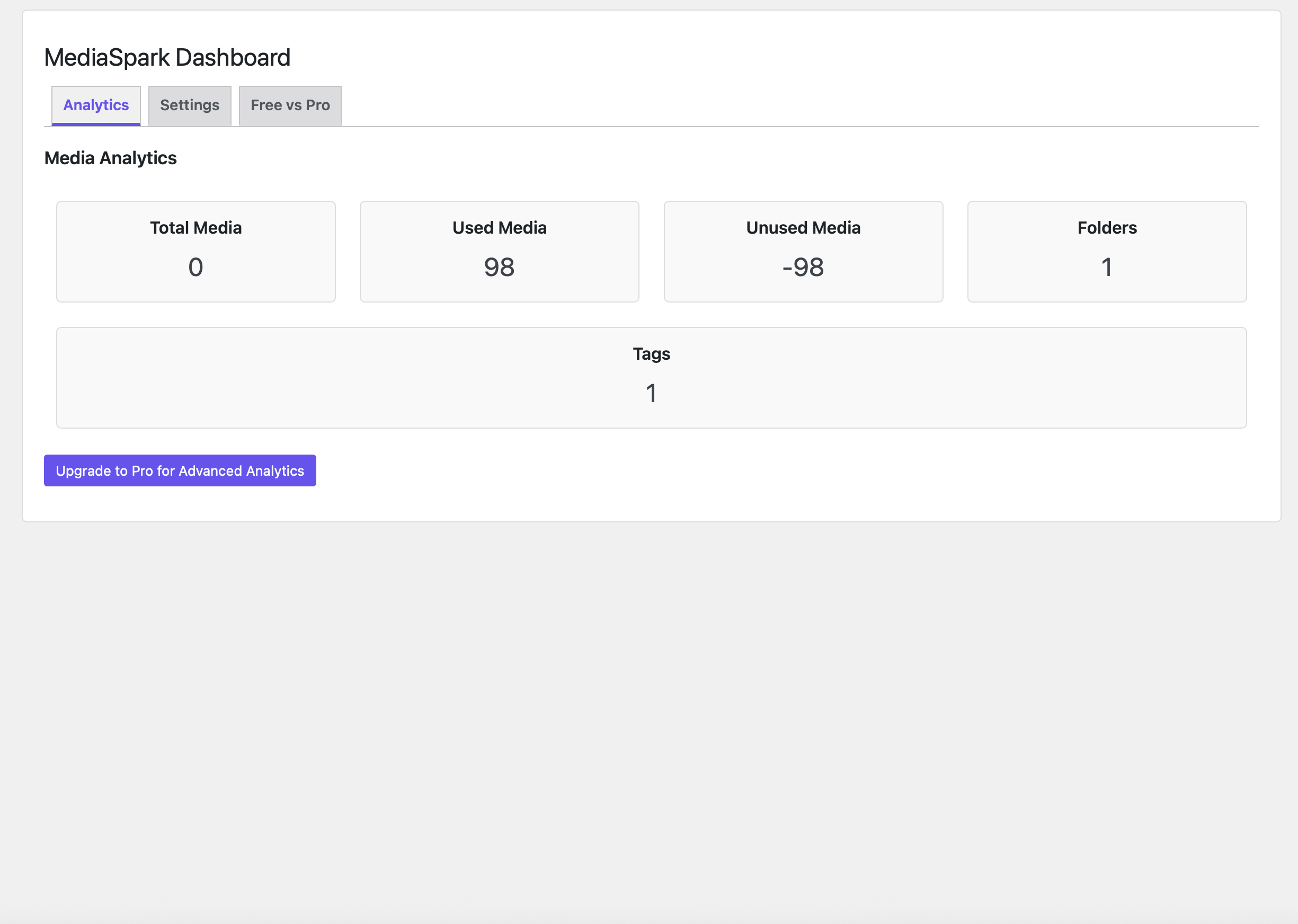Click the wide Tags card
Screen dimensions: 1298x924
point(651,377)
